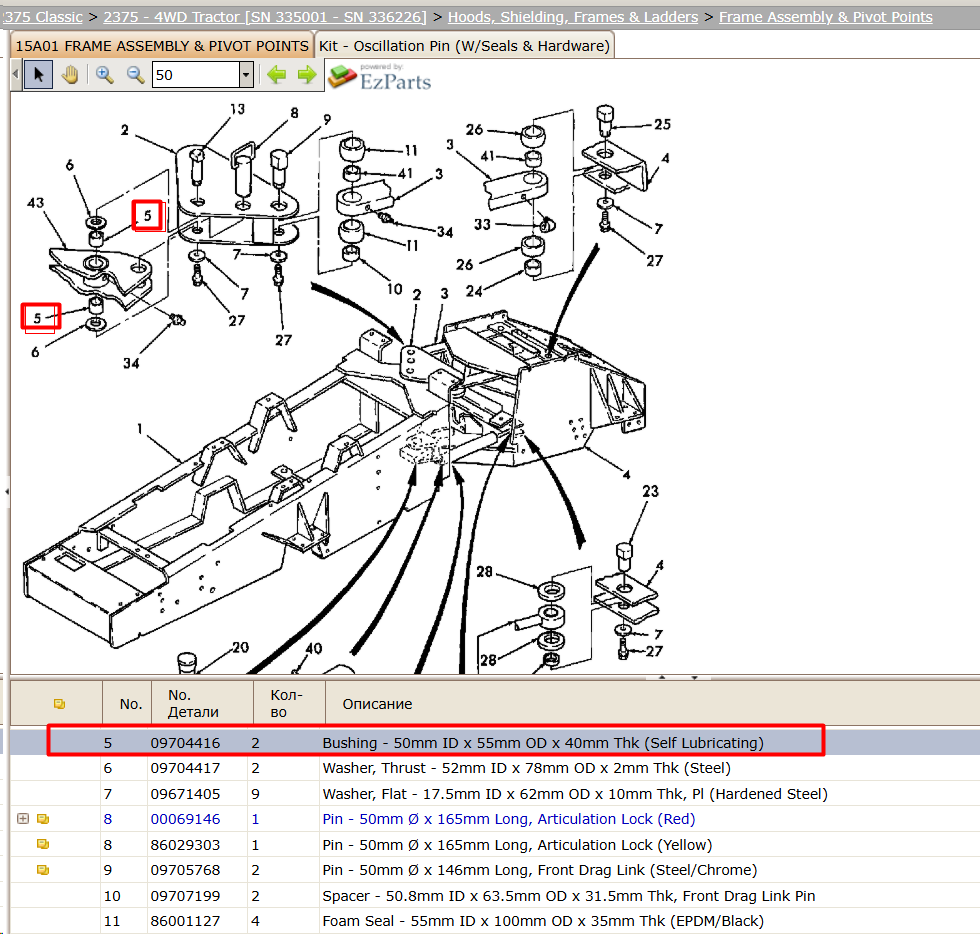Open Frame Assembly & Pivot Points breadcrumb
Viewport: 980px width, 934px height.
(x=825, y=17)
